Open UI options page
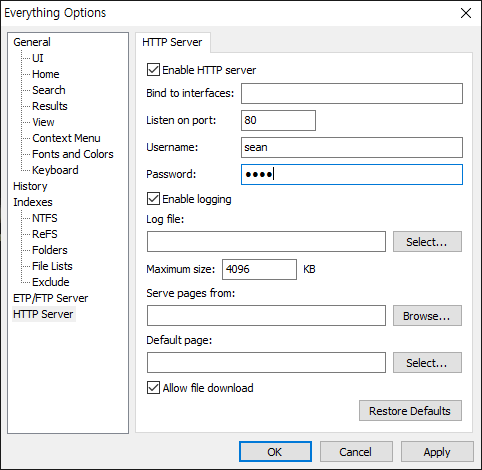482x470 pixels. click(x=38, y=58)
